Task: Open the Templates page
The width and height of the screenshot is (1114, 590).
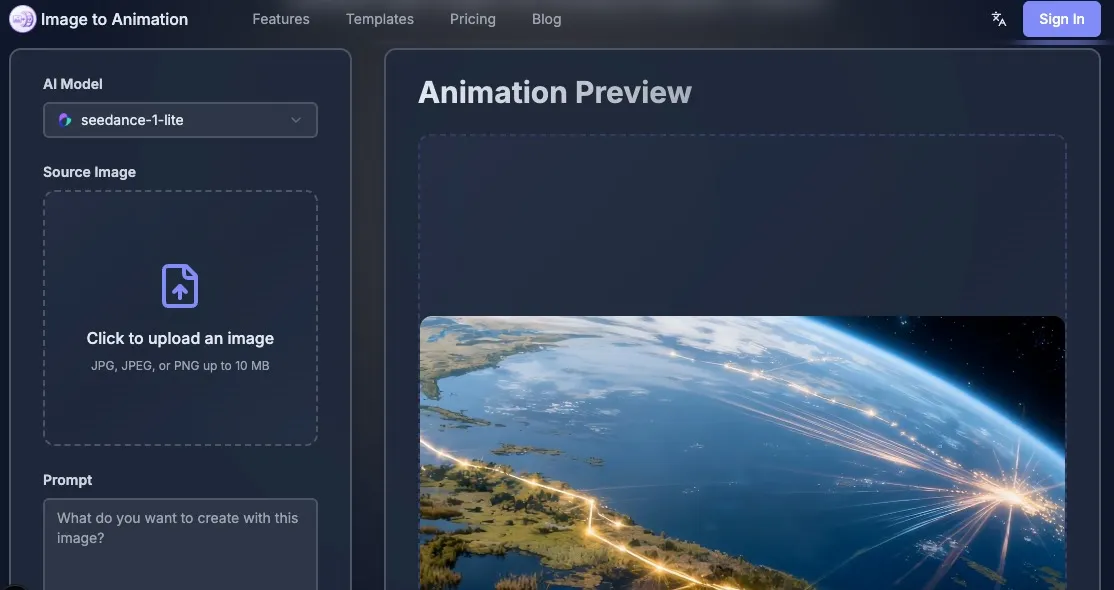Action: (379, 18)
